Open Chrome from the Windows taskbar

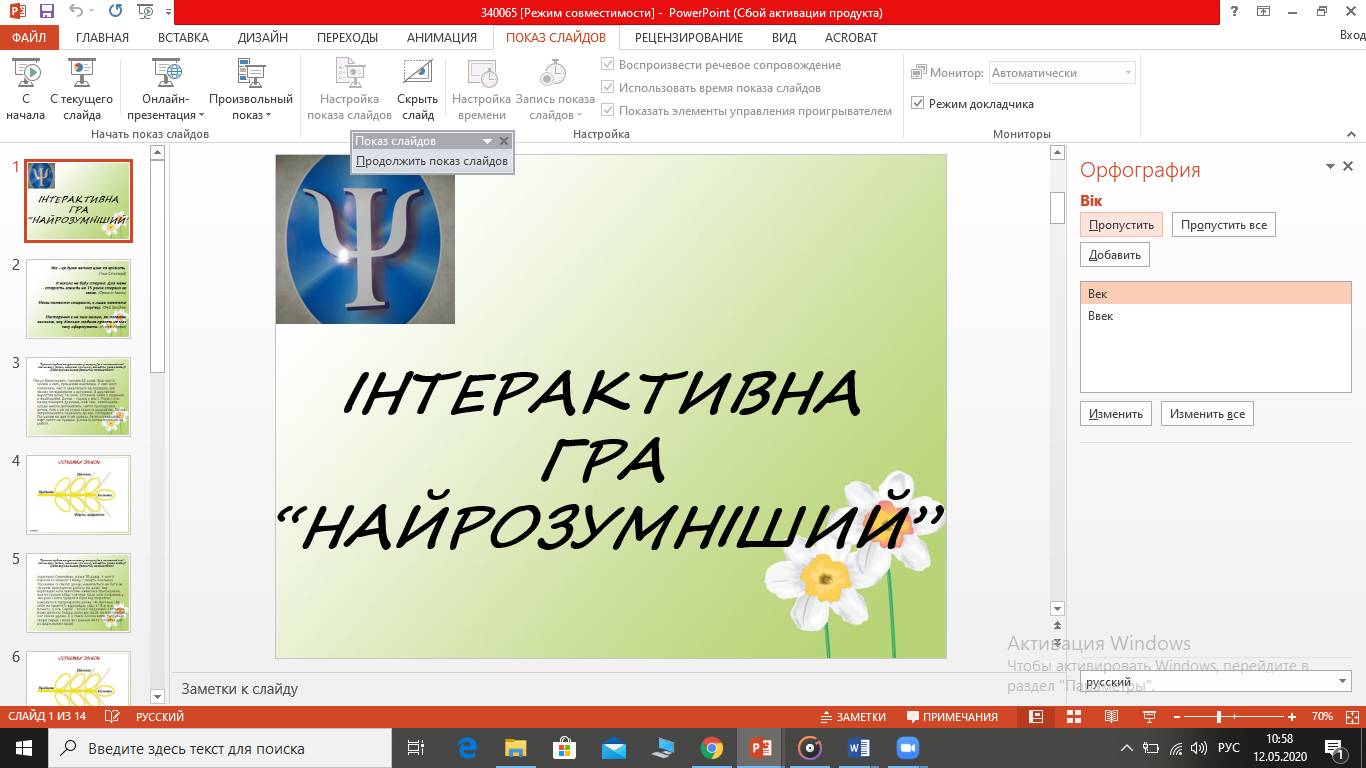pos(711,748)
